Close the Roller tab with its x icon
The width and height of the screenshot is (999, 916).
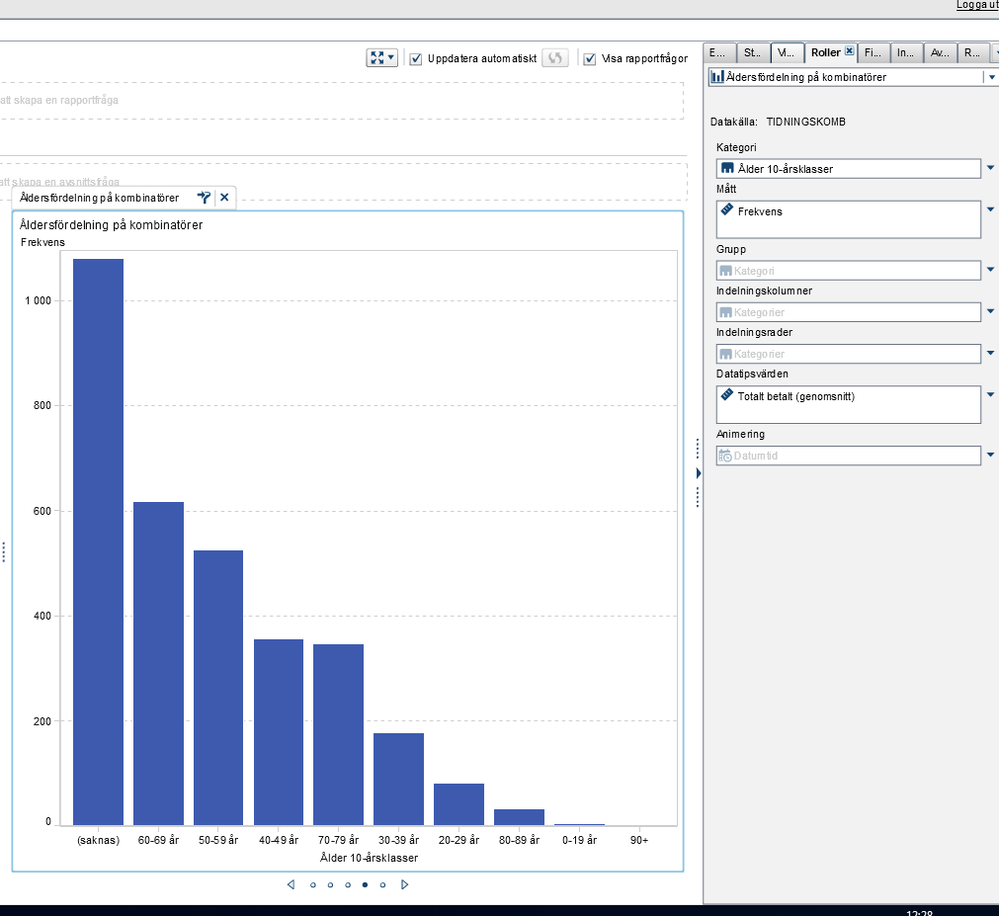849,52
